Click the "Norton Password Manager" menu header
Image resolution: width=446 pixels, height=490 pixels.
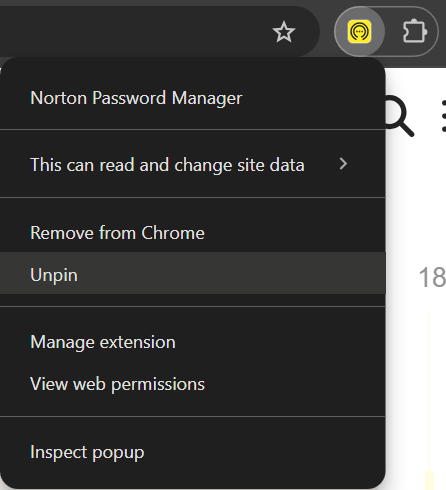tap(136, 98)
